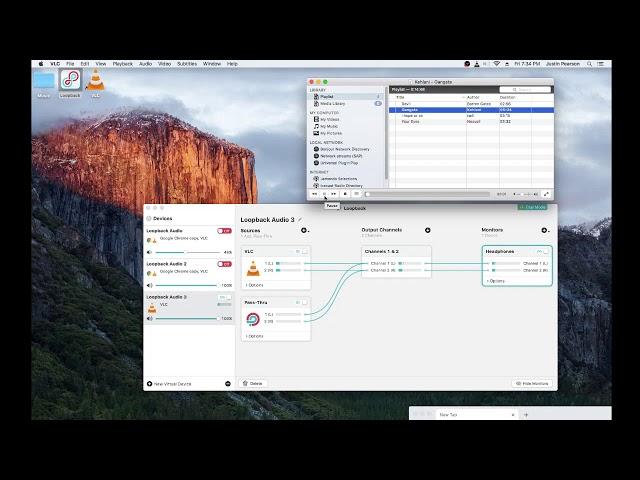Open Spotlight search magnifier in menu bar
The image size is (640, 480).
click(589, 64)
